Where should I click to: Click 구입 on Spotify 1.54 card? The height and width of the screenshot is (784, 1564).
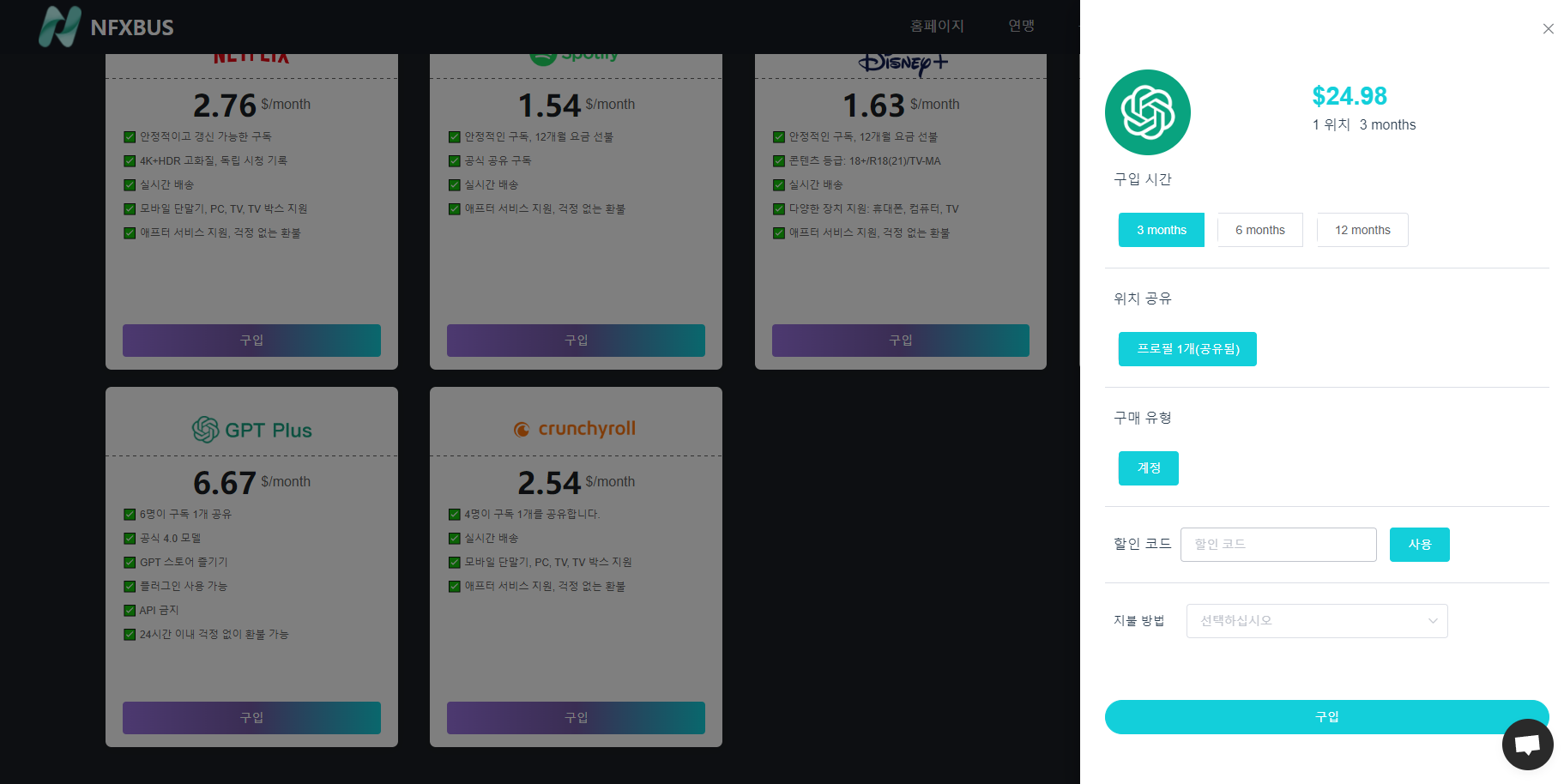(x=576, y=341)
